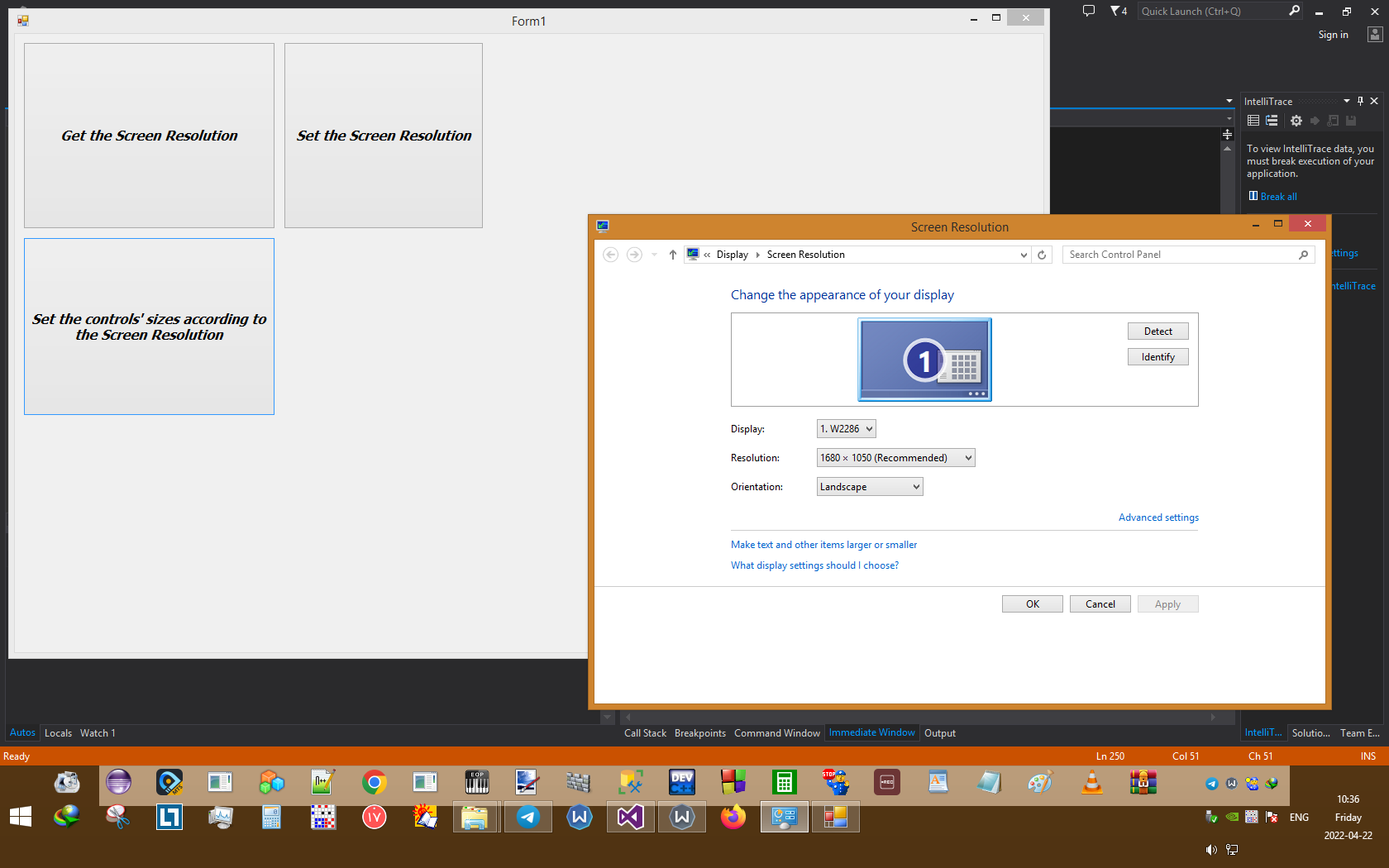The width and height of the screenshot is (1389, 868).
Task: Open the green calculator taskbar icon
Action: coord(785,782)
